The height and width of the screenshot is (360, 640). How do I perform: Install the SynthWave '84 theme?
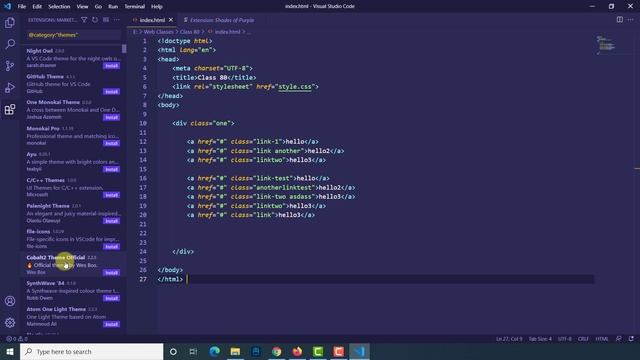click(111, 298)
